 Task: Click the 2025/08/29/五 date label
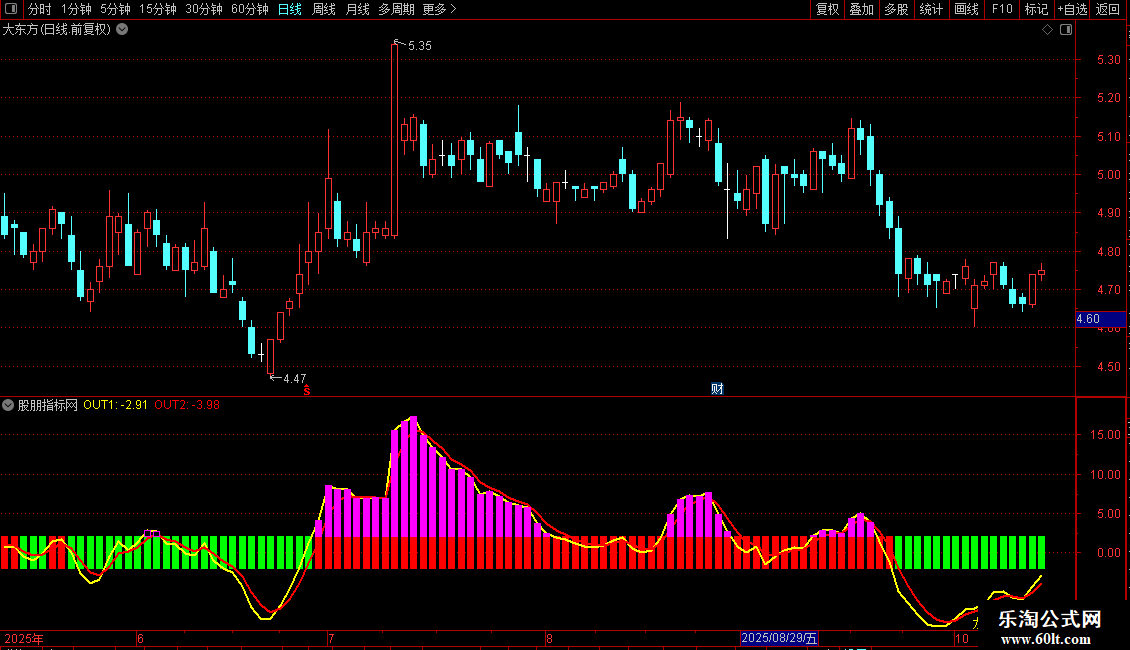click(x=779, y=638)
